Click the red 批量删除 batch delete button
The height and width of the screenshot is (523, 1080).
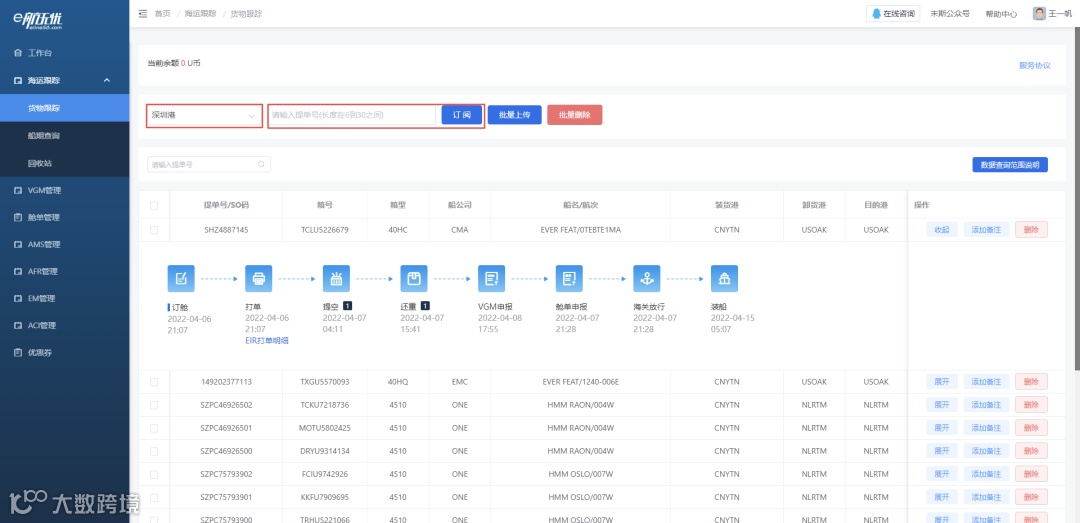574,115
